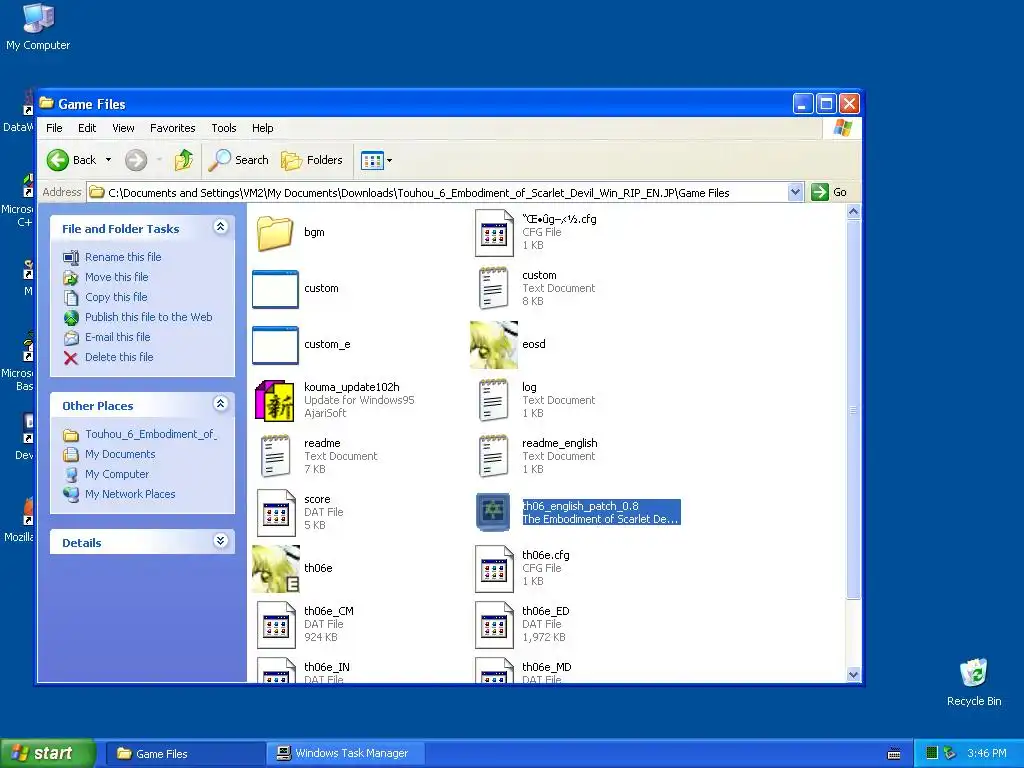The image size is (1024, 768).
Task: Open the Edit menu
Action: pos(87,128)
